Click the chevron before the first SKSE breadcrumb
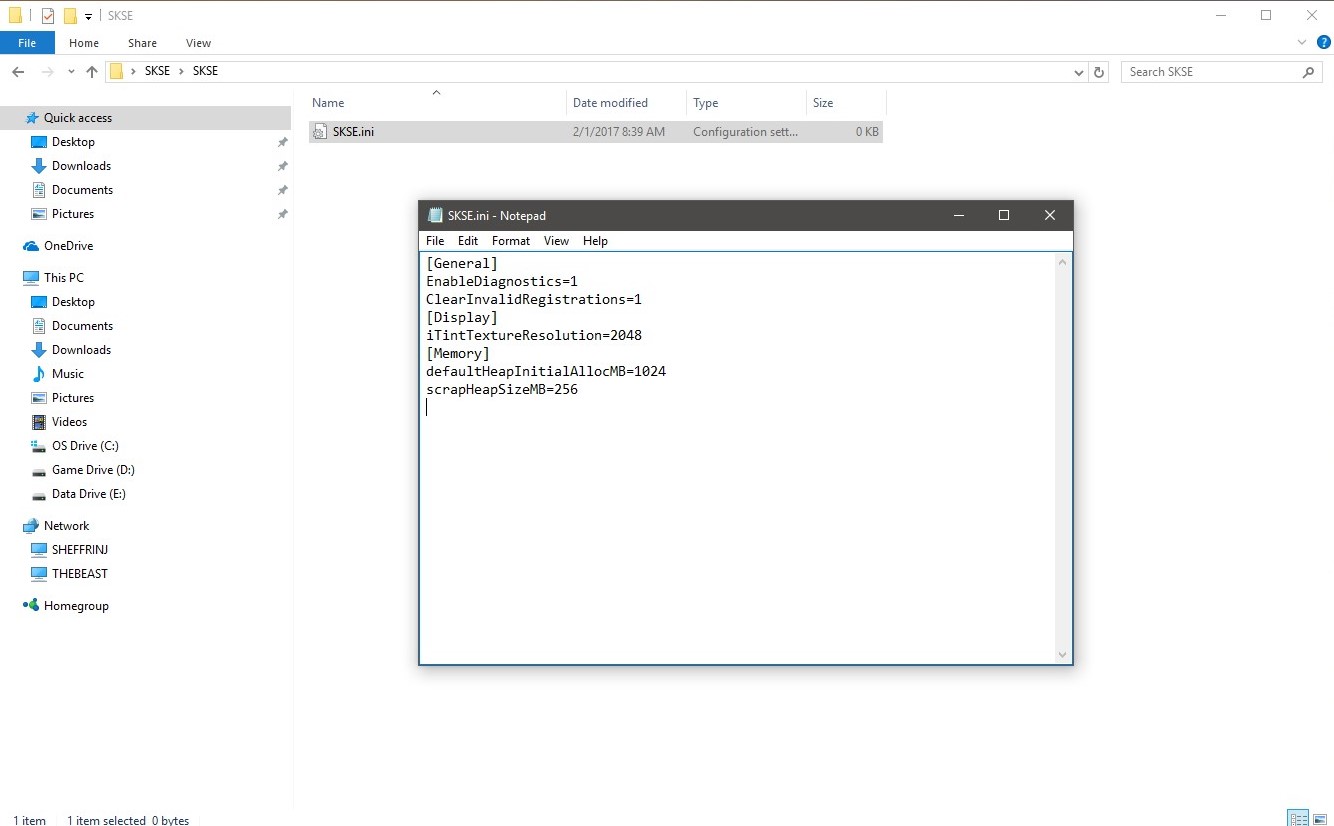Image resolution: width=1334 pixels, height=826 pixels. tap(134, 72)
